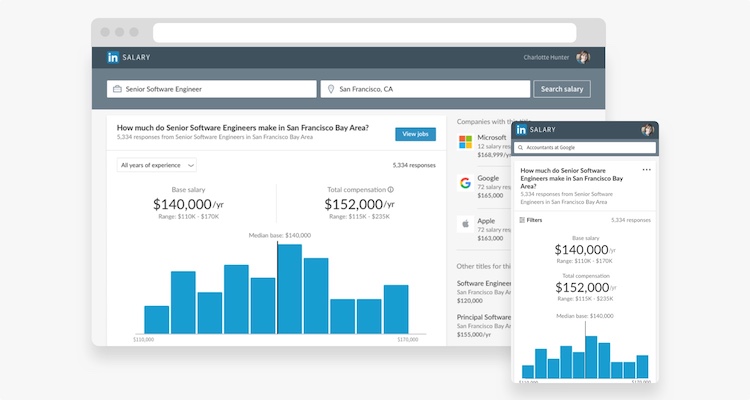Click the briefcase icon in job title field
The height and width of the screenshot is (400, 750).
point(117,89)
